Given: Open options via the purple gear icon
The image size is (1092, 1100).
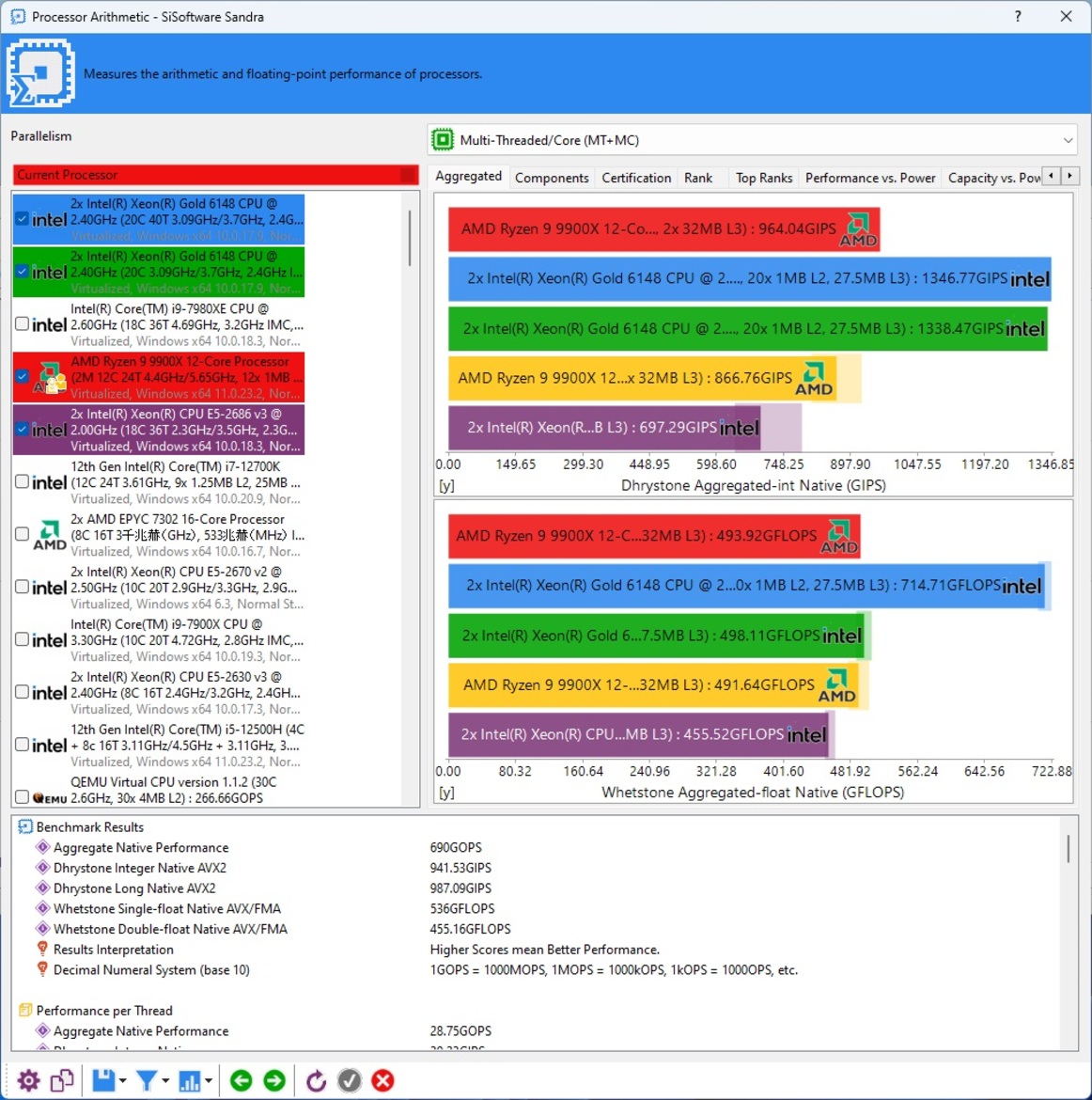Looking at the screenshot, I should pyautogui.click(x=29, y=1080).
